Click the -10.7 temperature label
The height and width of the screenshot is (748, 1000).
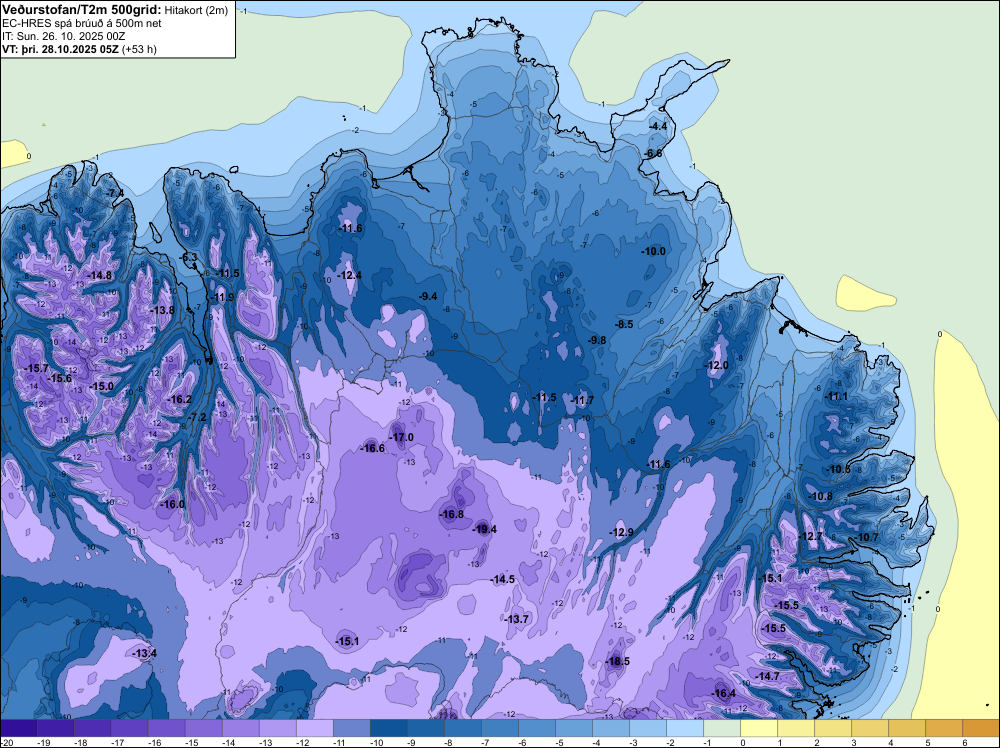tap(866, 538)
